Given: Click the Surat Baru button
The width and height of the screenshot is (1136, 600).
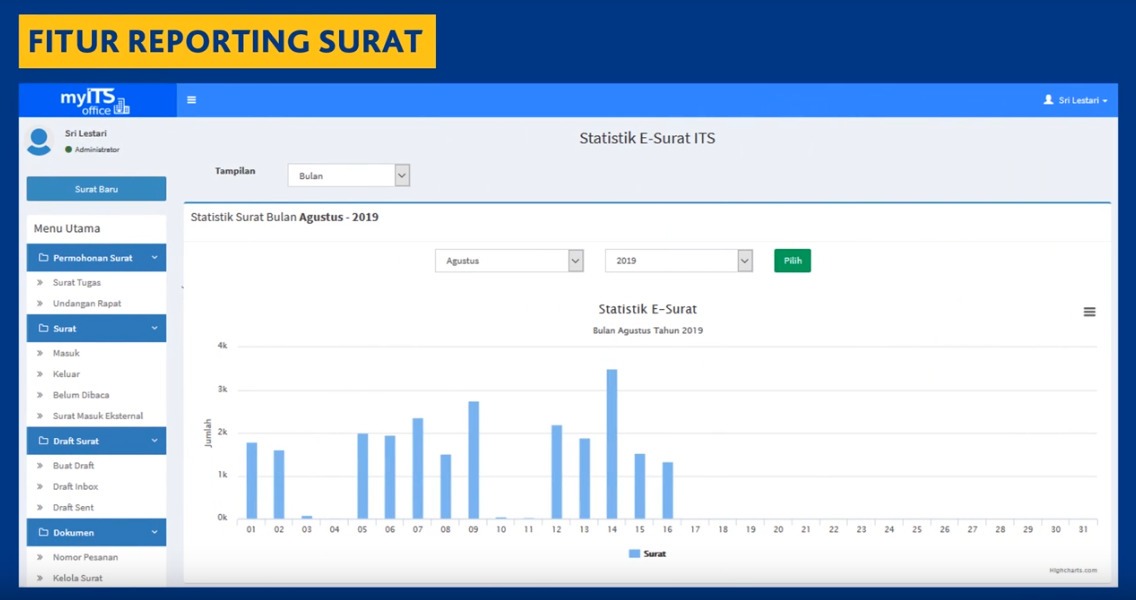Looking at the screenshot, I should [x=96, y=189].
